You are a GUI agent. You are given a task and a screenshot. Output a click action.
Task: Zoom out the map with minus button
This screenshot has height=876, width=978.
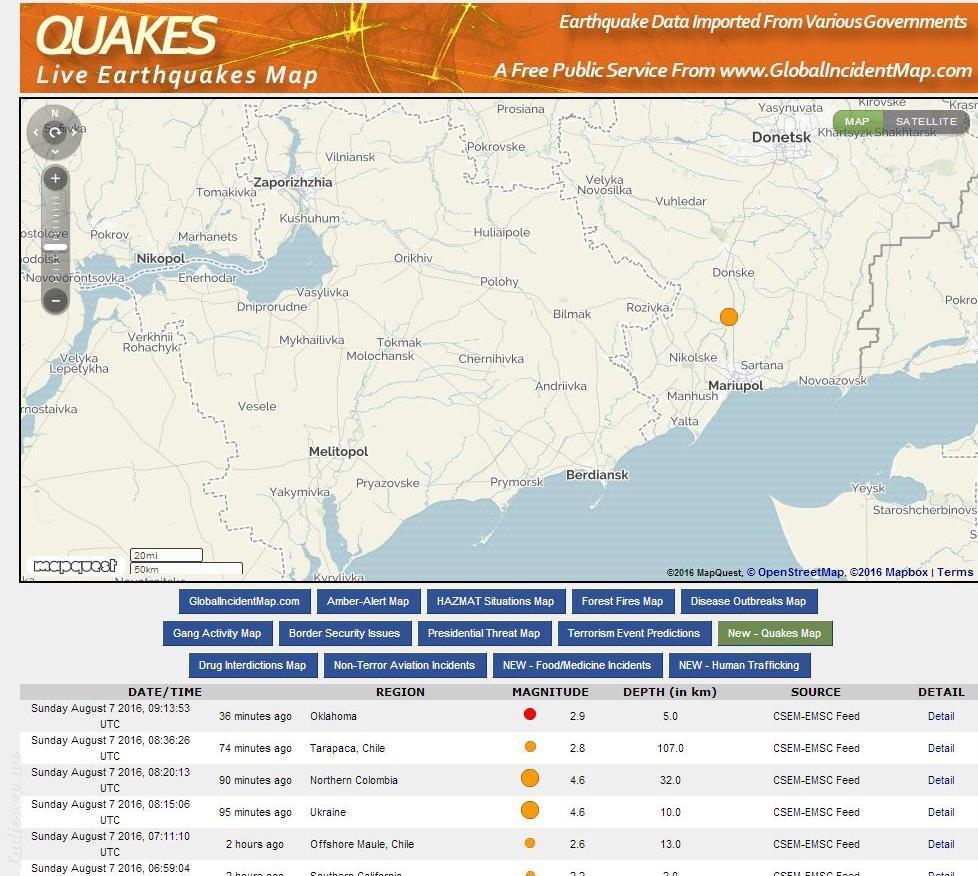pos(56,301)
